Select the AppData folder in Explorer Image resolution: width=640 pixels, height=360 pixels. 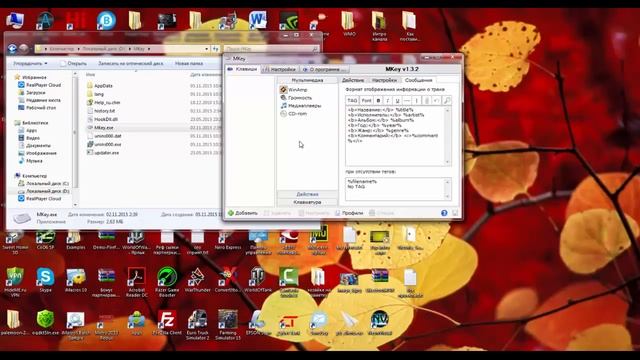click(x=100, y=86)
